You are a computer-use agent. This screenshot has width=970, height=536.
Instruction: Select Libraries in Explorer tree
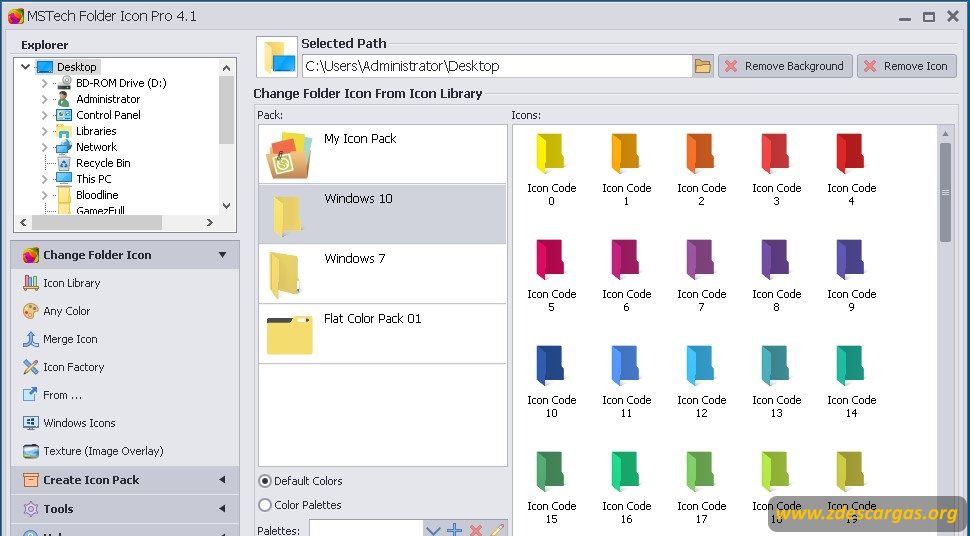96,131
